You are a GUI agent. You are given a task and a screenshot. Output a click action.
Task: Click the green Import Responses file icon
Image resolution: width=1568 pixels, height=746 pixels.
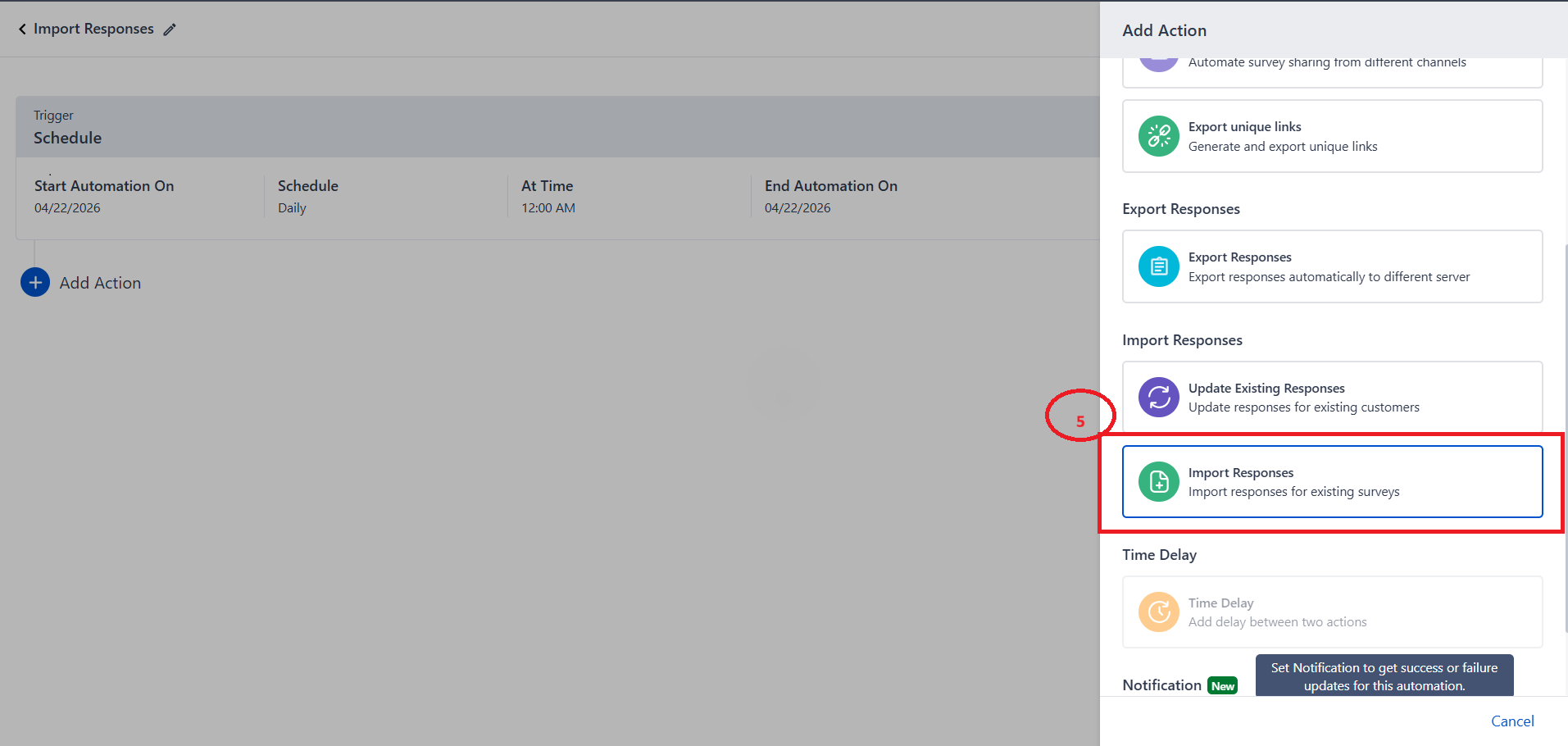pyautogui.click(x=1159, y=482)
